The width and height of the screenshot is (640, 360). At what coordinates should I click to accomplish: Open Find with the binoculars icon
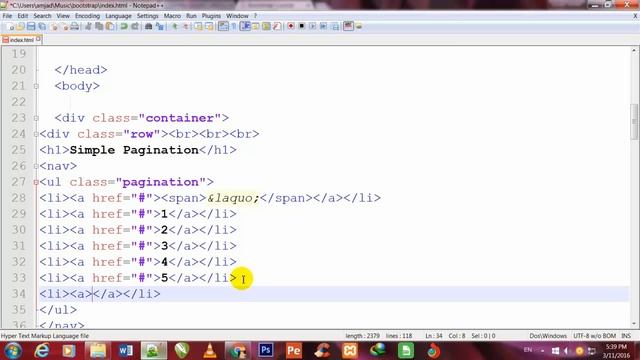click(149, 27)
